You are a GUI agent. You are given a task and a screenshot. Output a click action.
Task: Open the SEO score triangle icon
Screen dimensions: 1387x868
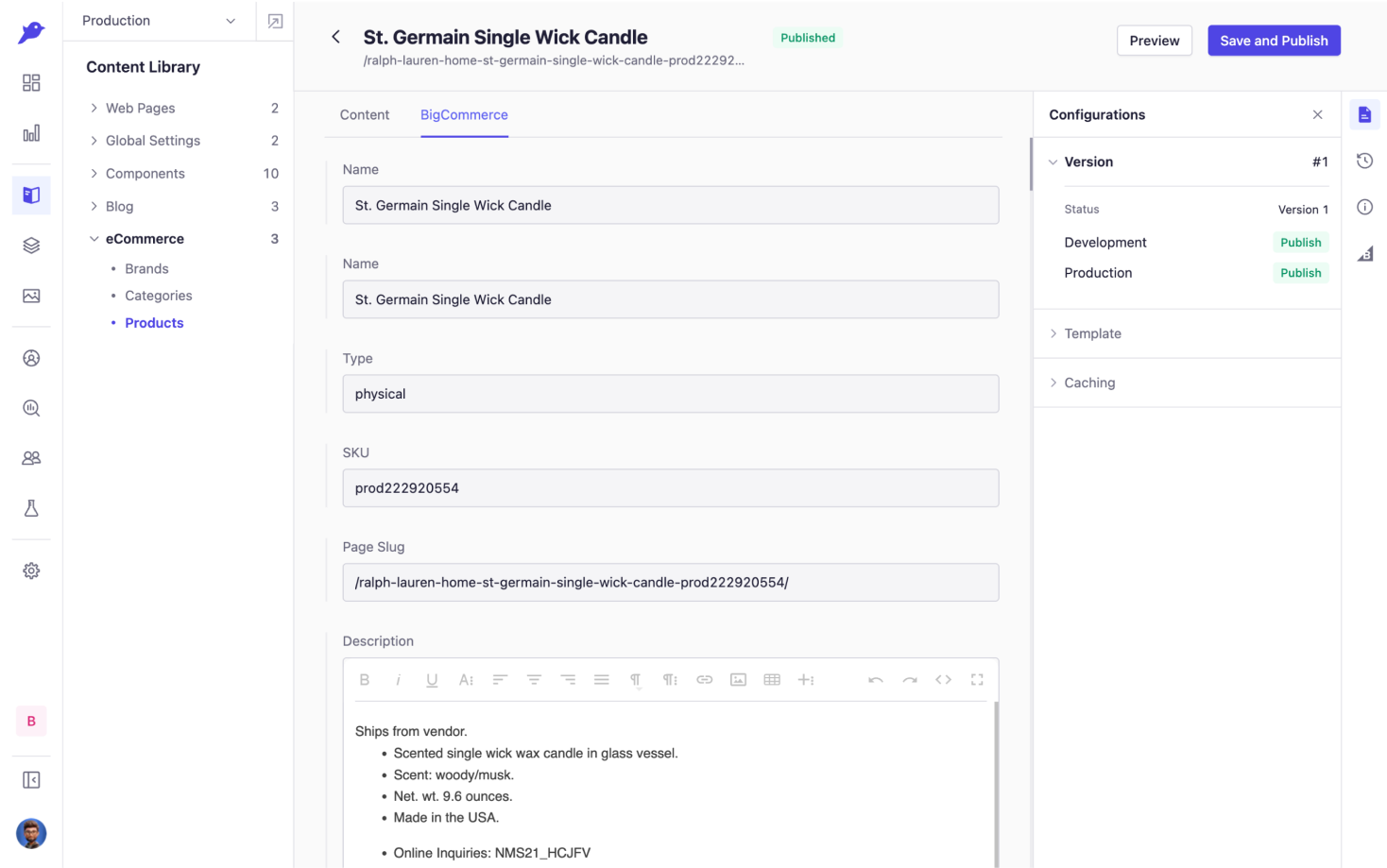point(1364,253)
